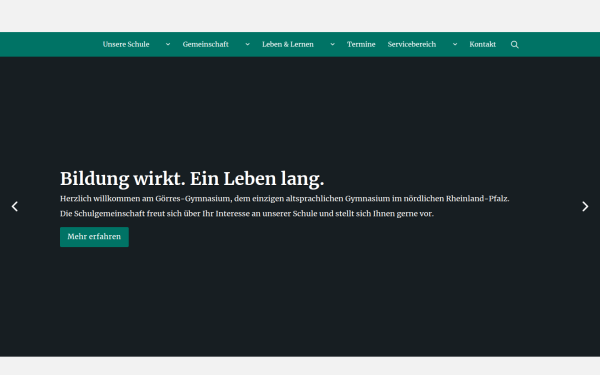Open the Gemeinschaft menu item

pos(205,44)
